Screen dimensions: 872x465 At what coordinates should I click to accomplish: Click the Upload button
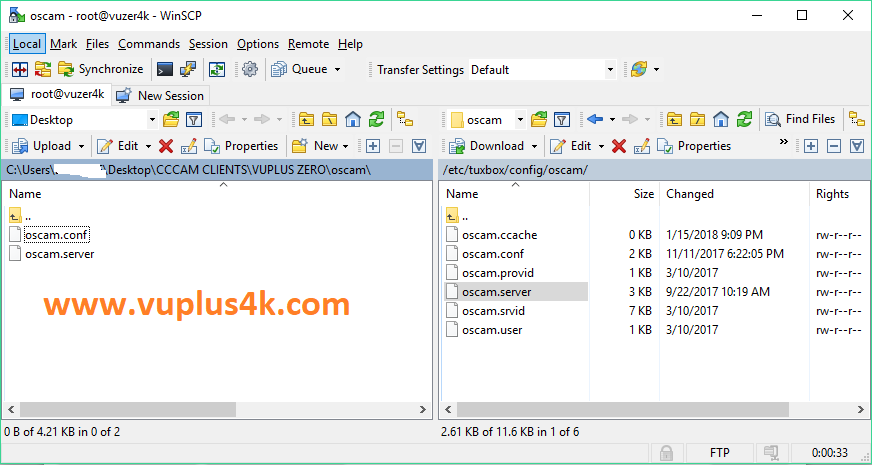[x=42, y=146]
